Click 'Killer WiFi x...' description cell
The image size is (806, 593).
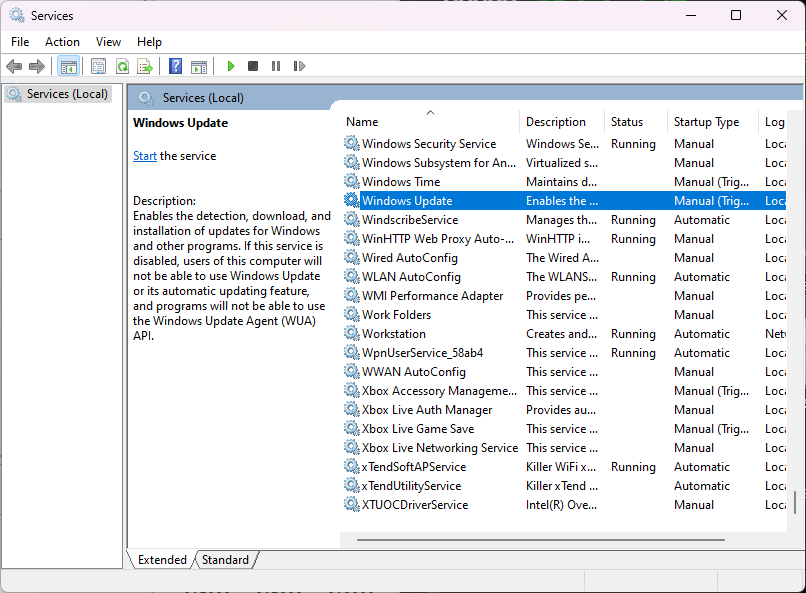coord(561,467)
